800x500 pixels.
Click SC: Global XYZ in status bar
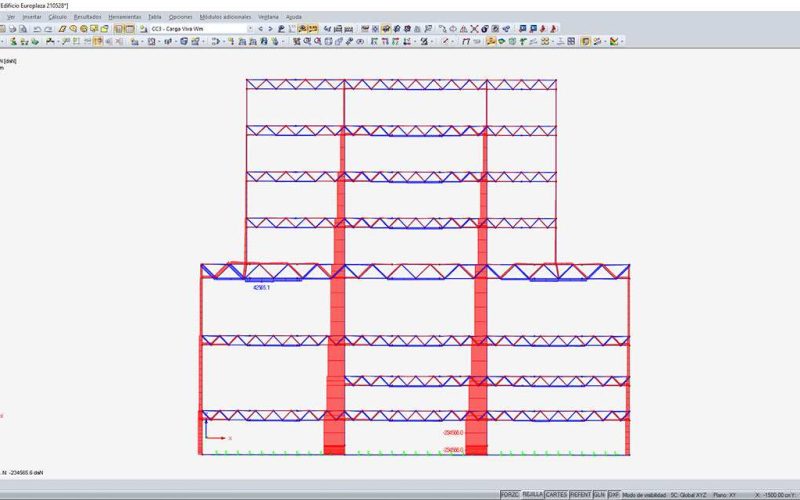click(688, 495)
